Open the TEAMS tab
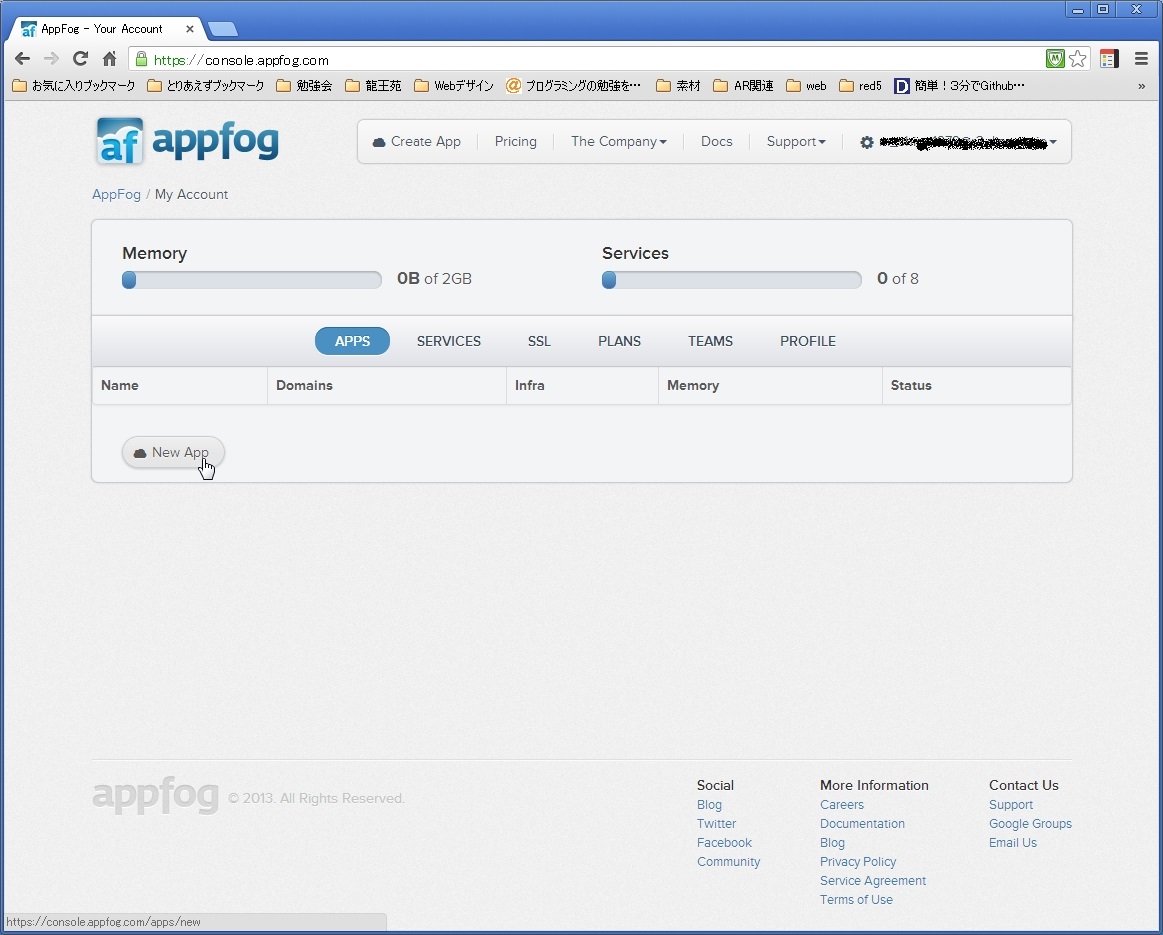 [x=711, y=341]
